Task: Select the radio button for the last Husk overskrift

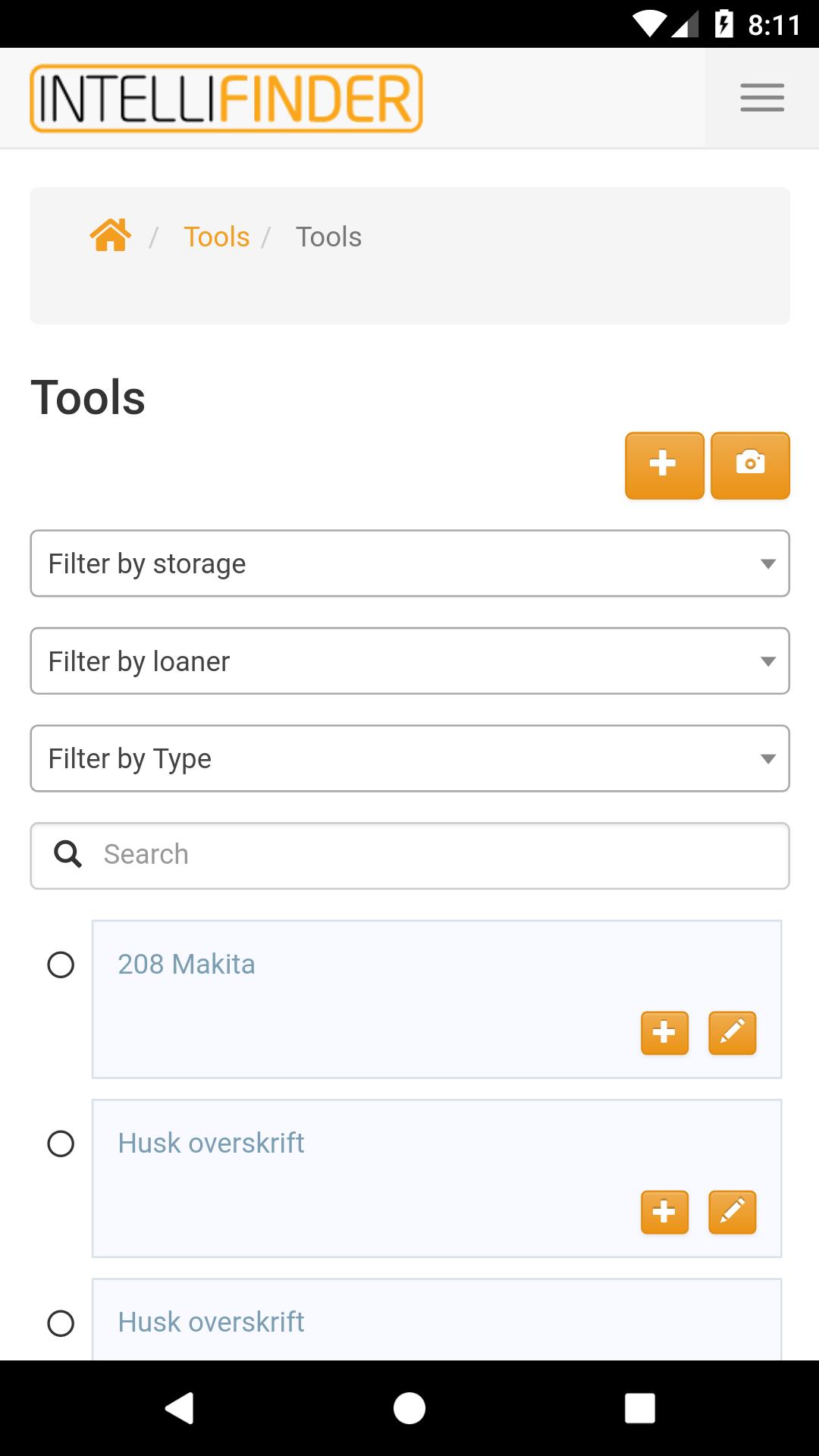Action: 61,1323
